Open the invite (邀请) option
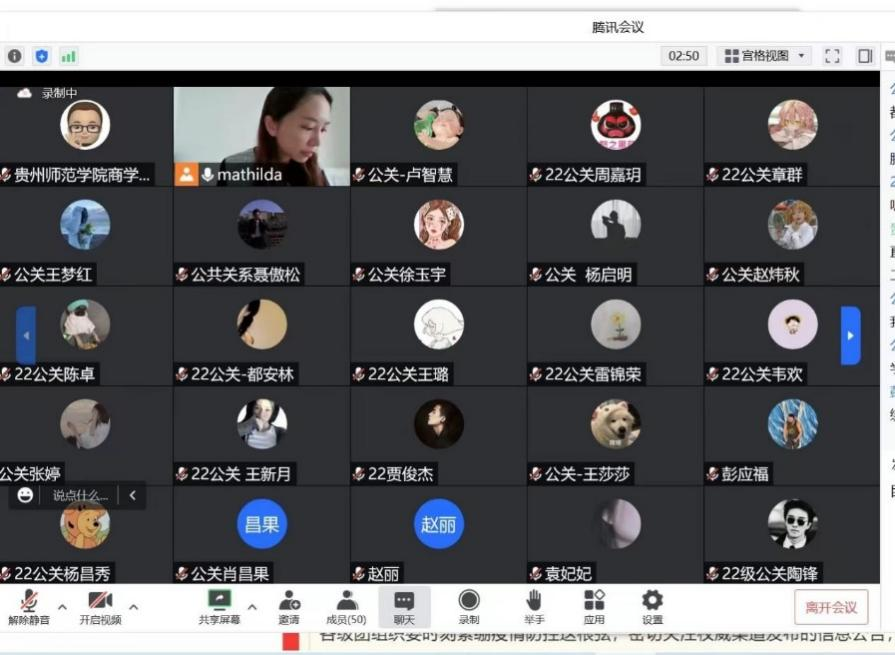 (289, 606)
